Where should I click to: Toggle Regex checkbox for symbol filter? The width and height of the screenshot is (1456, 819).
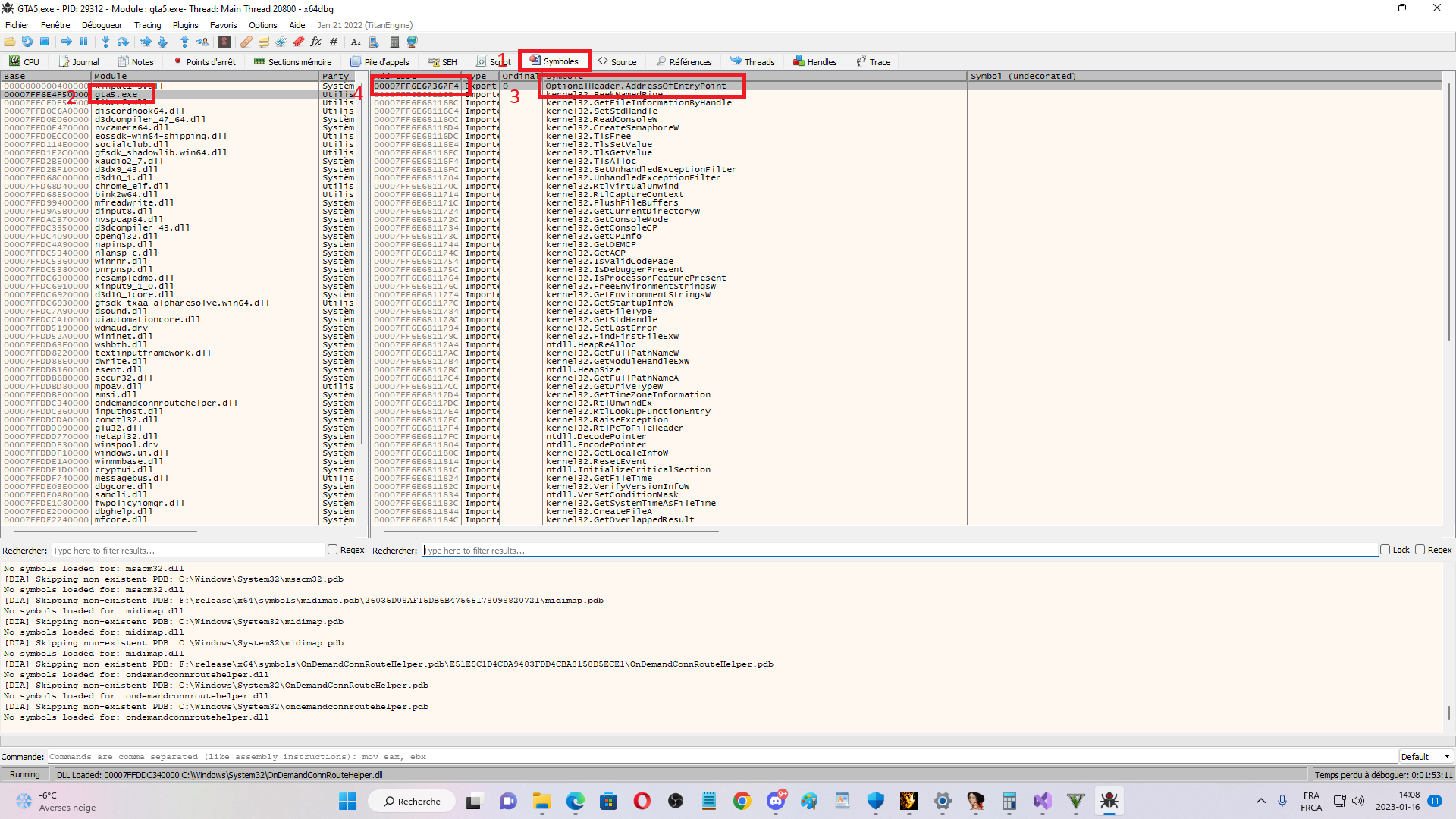tap(1420, 550)
